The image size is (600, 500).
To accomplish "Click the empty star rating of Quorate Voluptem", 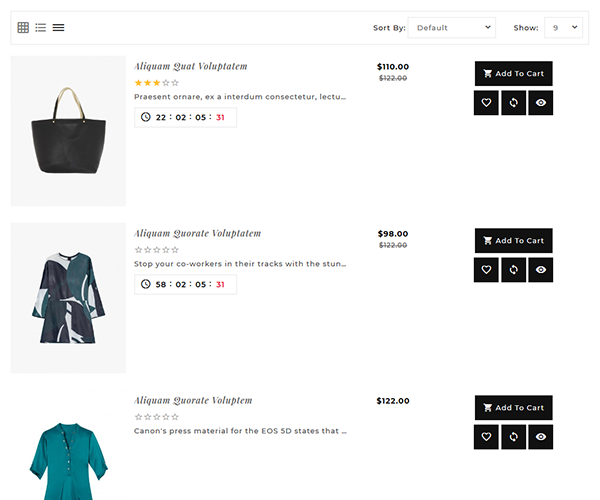I will click(157, 417).
